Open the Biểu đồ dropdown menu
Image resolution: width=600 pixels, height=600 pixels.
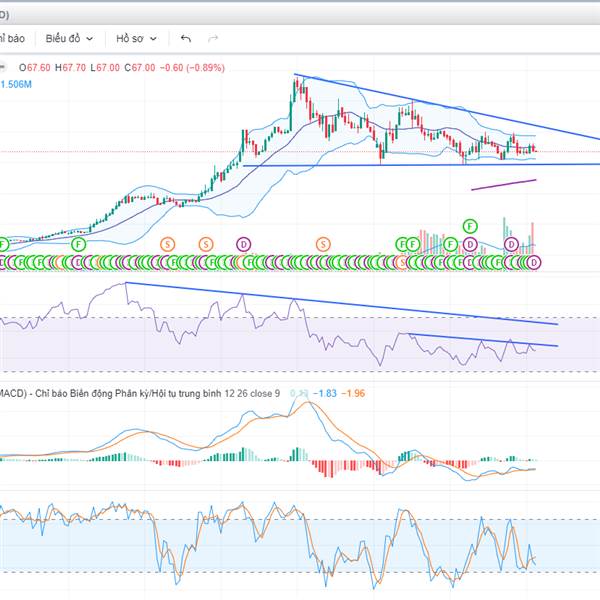[69, 38]
